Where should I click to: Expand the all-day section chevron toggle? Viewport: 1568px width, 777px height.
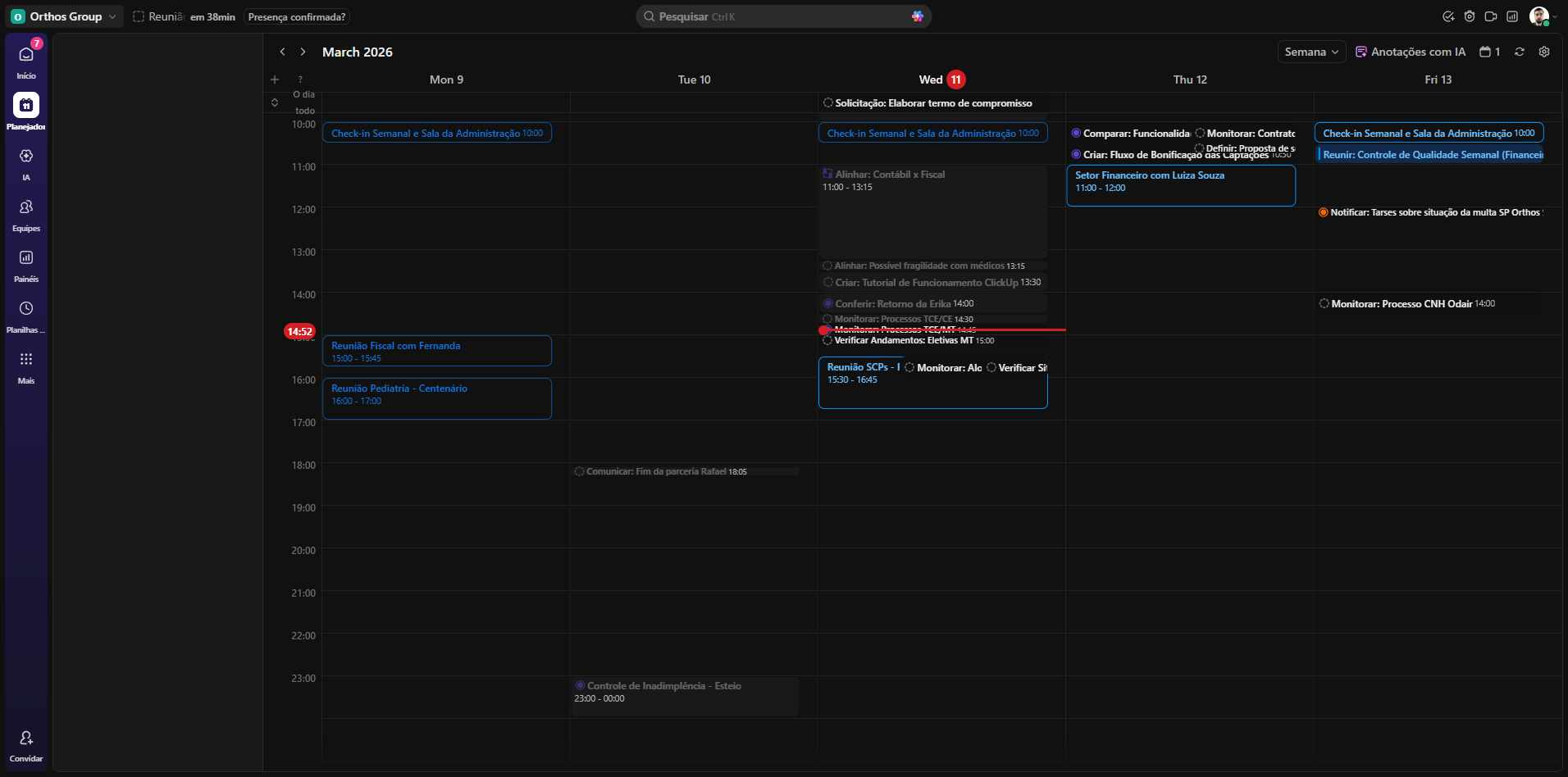[x=275, y=102]
